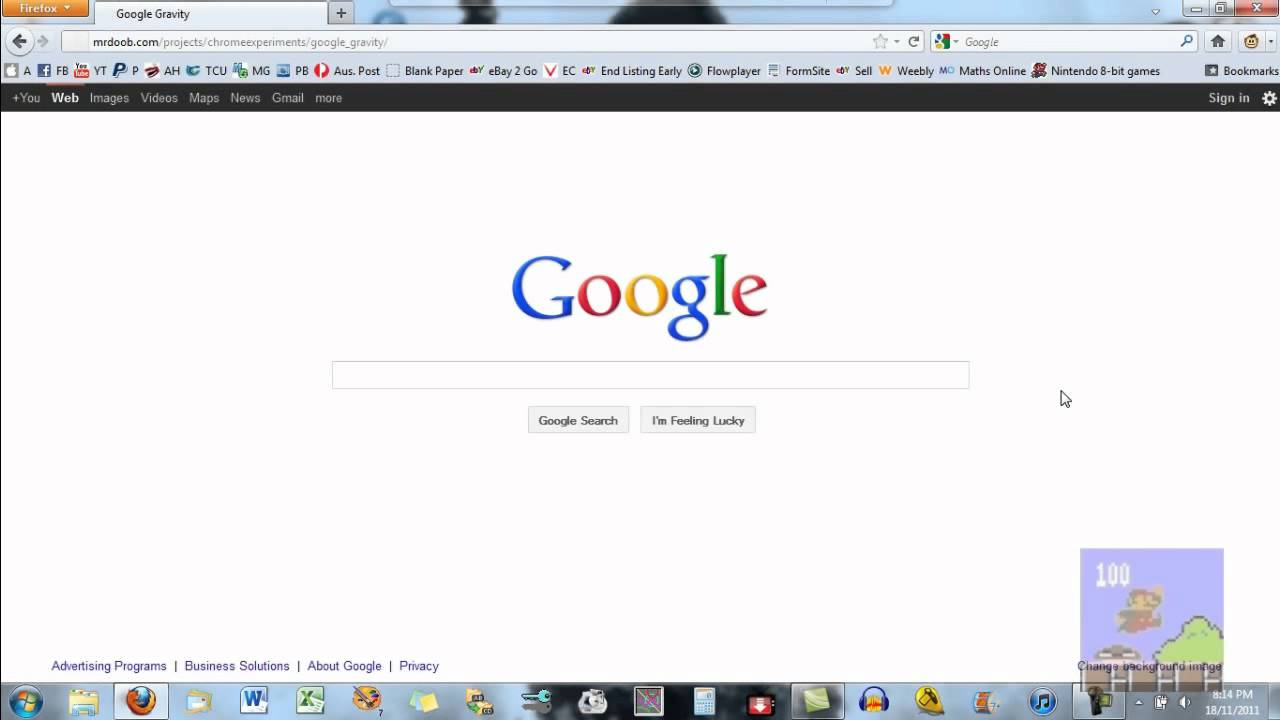Open the PayPal P bookmark
Screen dimensions: 1280x720
pyautogui.click(x=126, y=71)
